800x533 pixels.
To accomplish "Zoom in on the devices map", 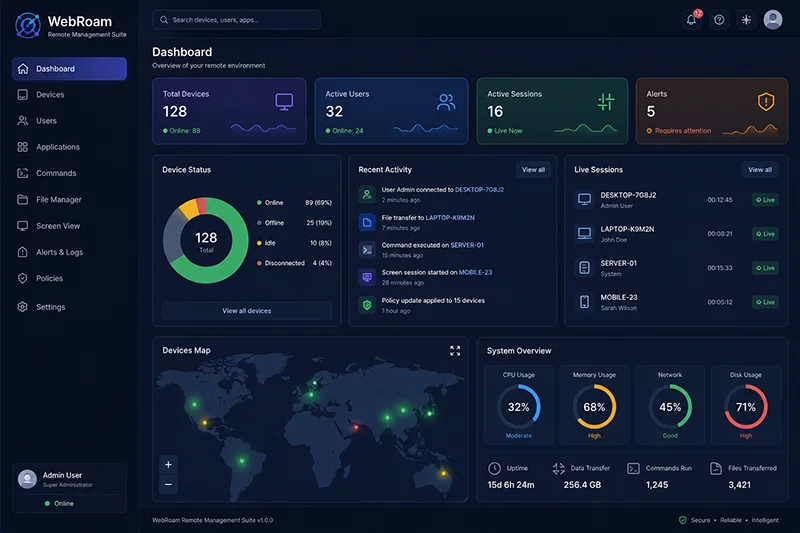I will [168, 465].
